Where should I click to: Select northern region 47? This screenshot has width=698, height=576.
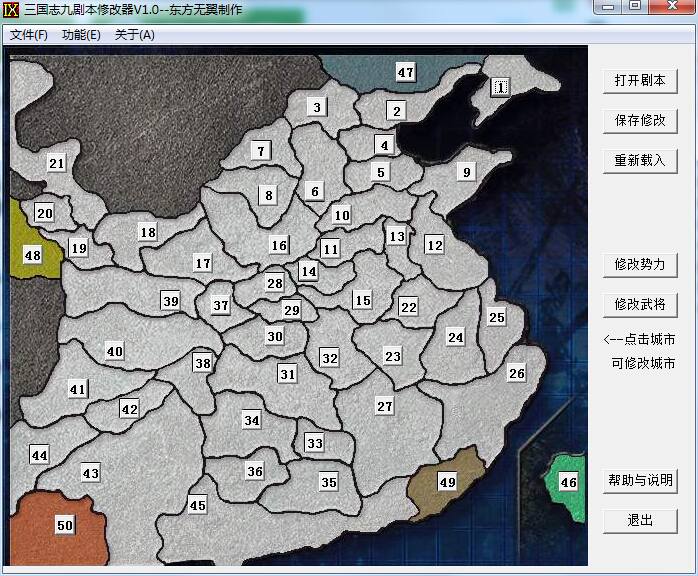[406, 72]
